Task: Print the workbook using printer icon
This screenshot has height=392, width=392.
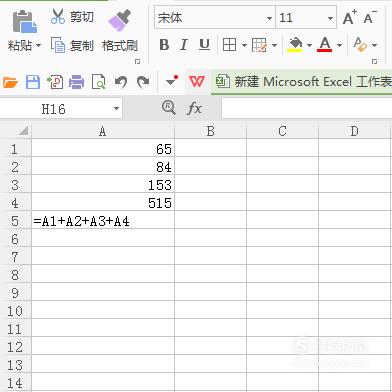Action: (x=76, y=82)
